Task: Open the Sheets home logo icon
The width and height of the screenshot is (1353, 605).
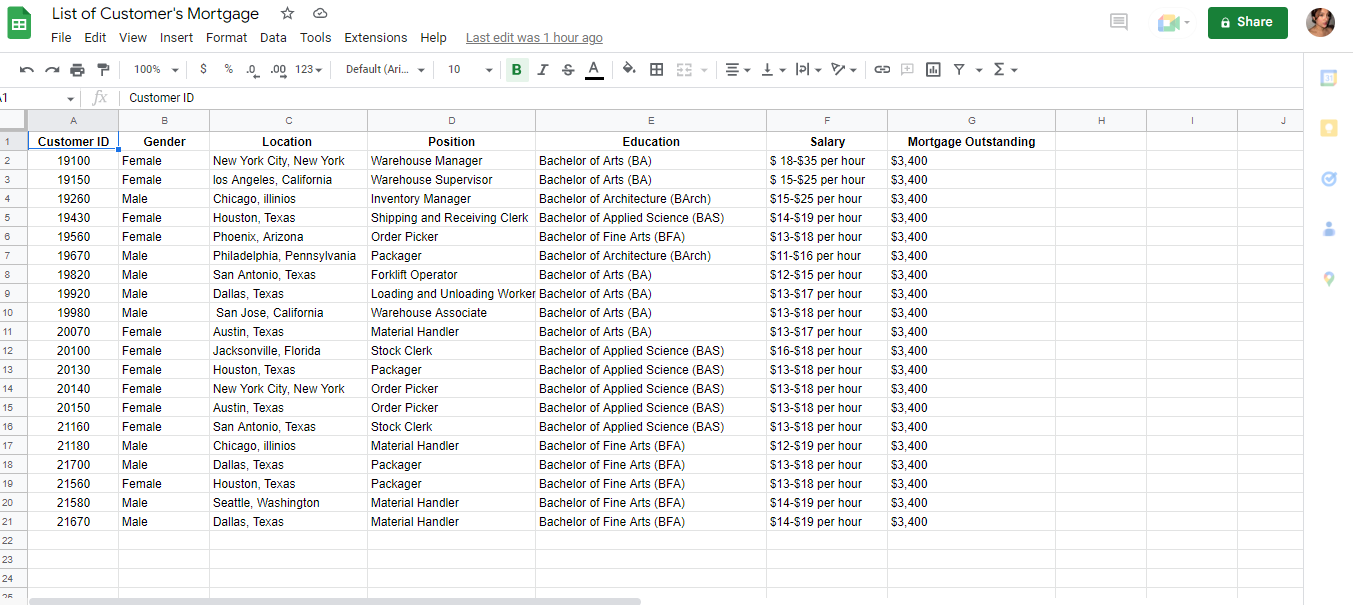Action: (x=20, y=24)
